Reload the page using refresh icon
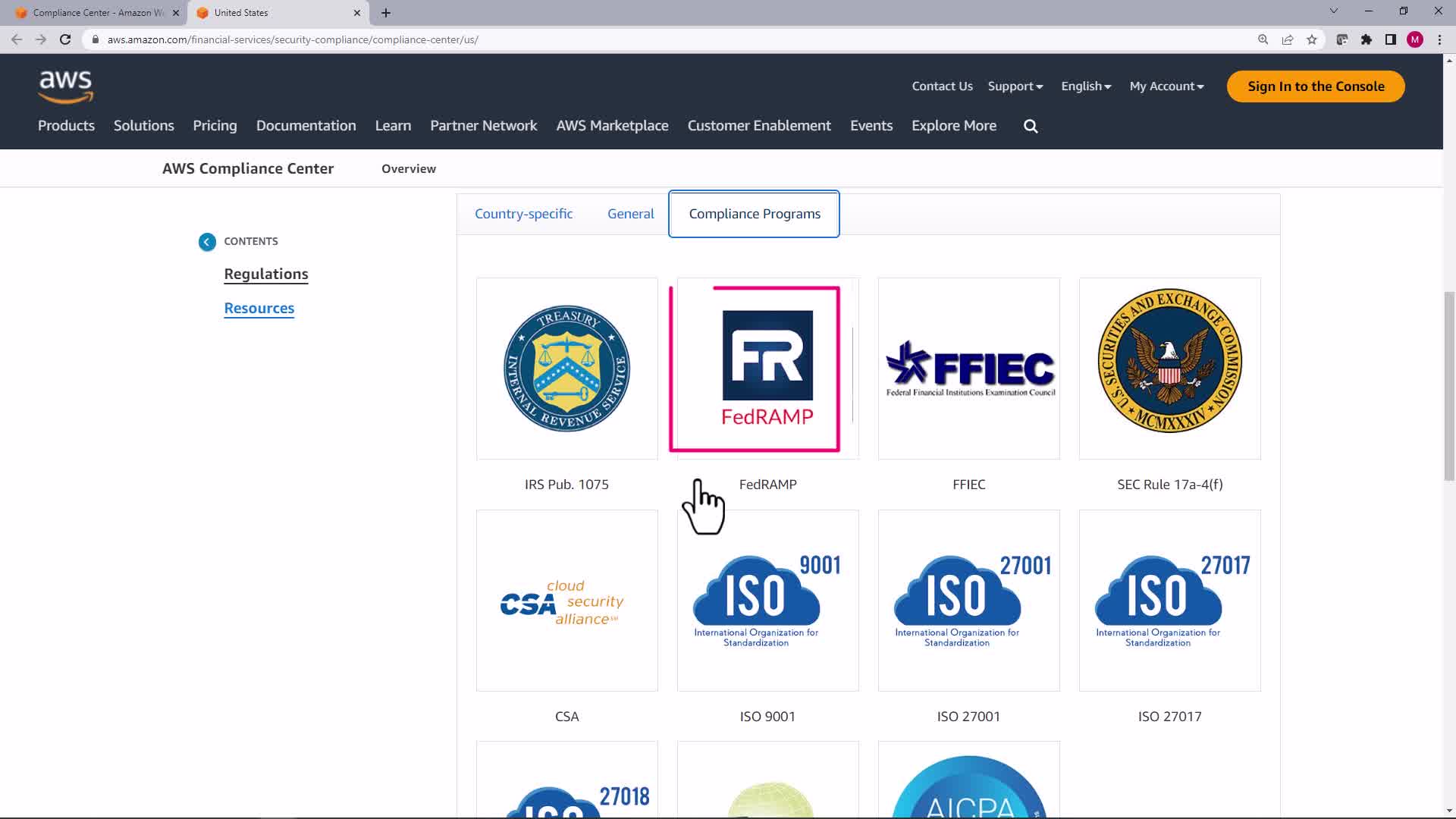1456x819 pixels. 65,39
